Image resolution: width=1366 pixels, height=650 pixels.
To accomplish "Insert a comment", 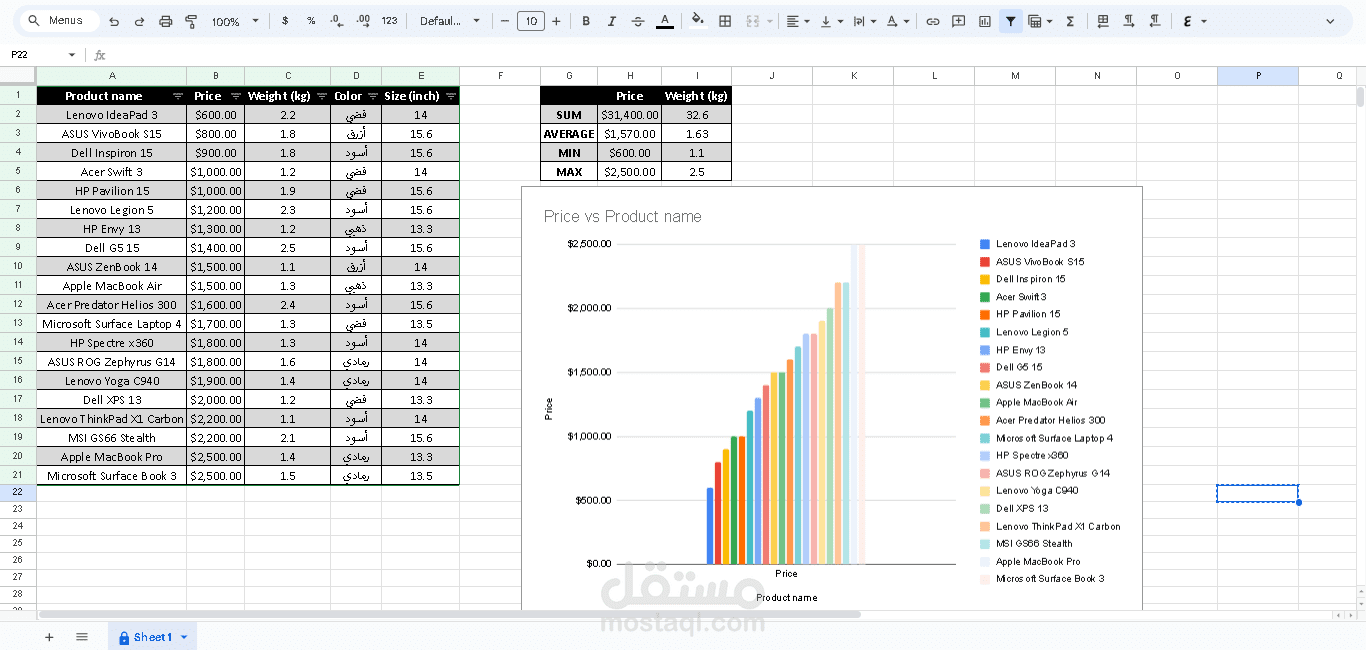I will (959, 21).
